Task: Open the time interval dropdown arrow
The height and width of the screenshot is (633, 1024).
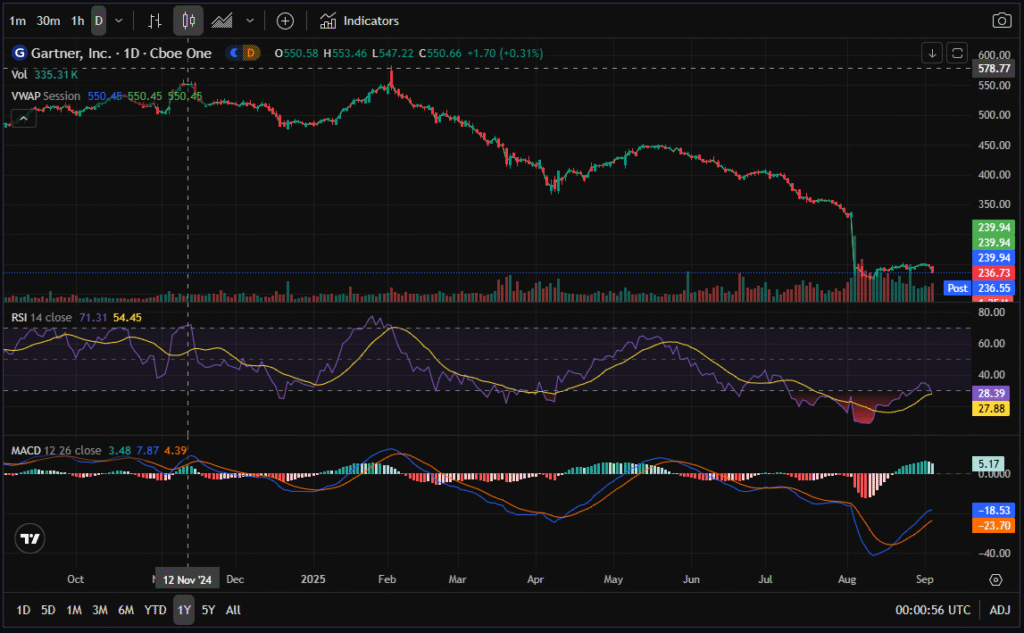Action: click(x=120, y=20)
